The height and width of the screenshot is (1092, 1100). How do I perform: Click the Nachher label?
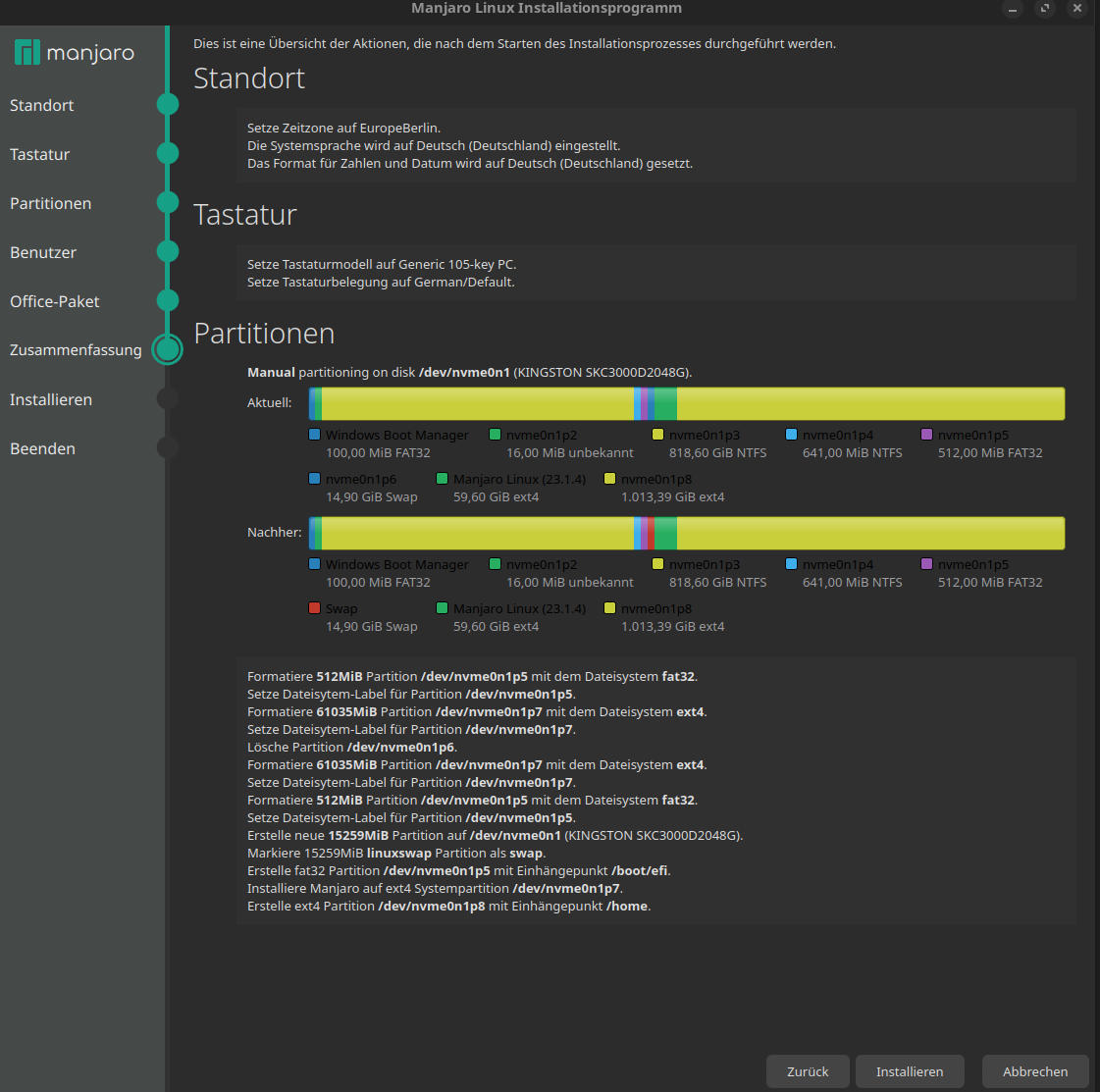(x=275, y=533)
